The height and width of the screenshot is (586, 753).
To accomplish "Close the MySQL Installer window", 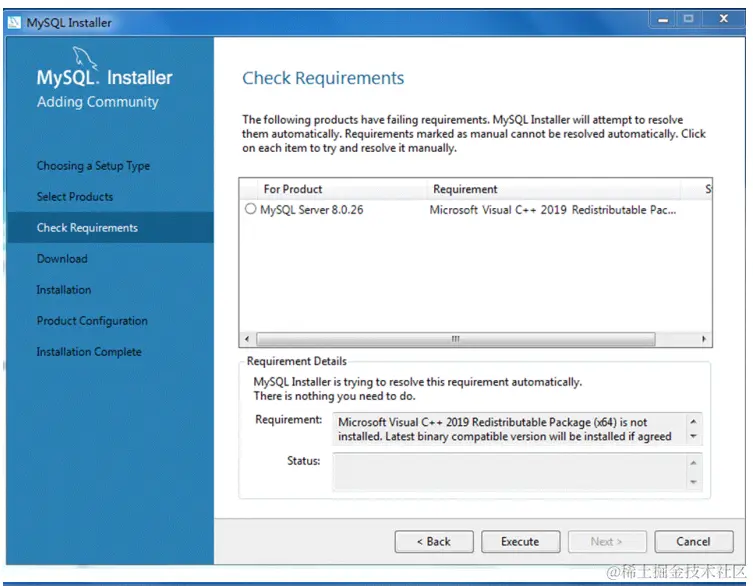I will point(724,19).
